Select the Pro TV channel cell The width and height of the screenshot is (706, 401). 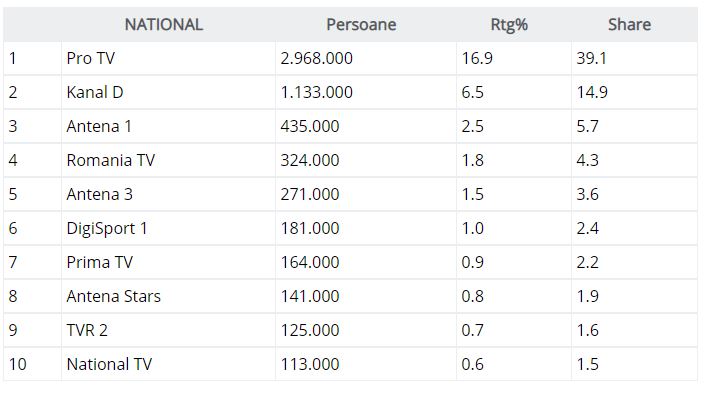pos(91,59)
